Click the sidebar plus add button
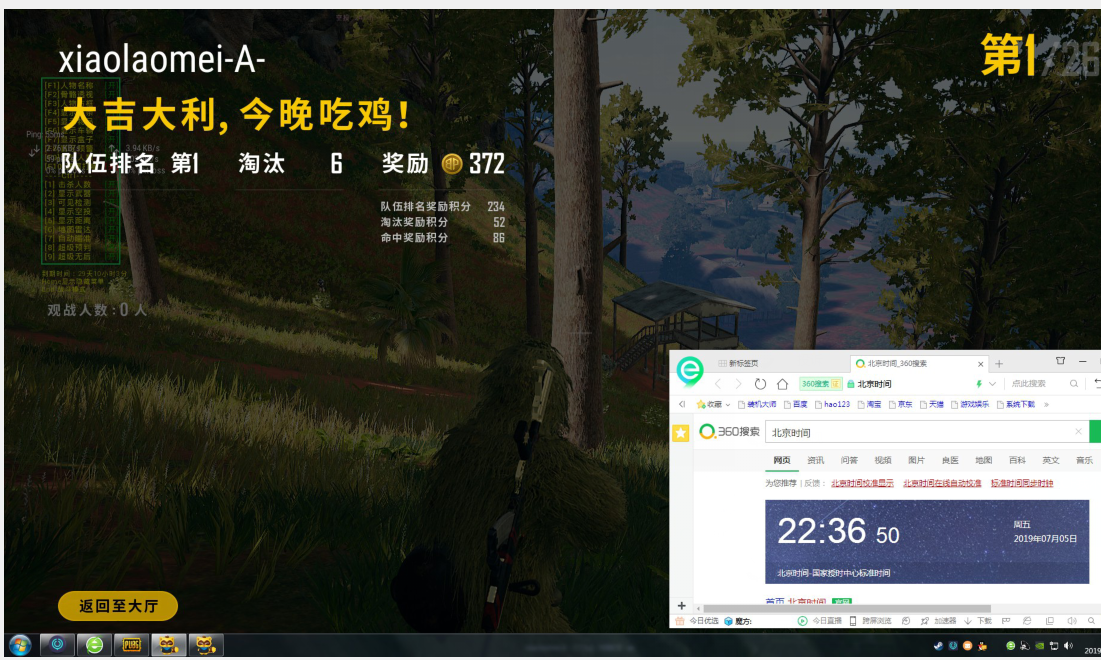Screen dimensions: 1101x660 pos(681,605)
